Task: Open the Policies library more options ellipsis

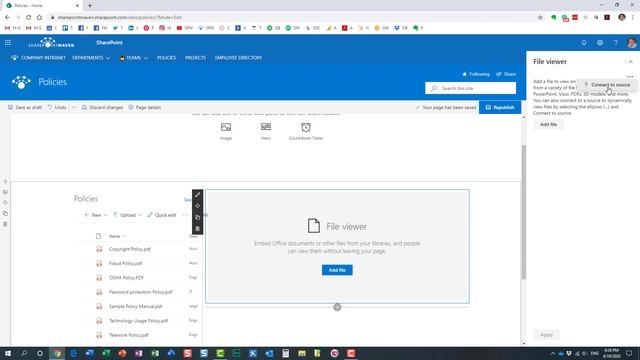Action: (x=185, y=215)
